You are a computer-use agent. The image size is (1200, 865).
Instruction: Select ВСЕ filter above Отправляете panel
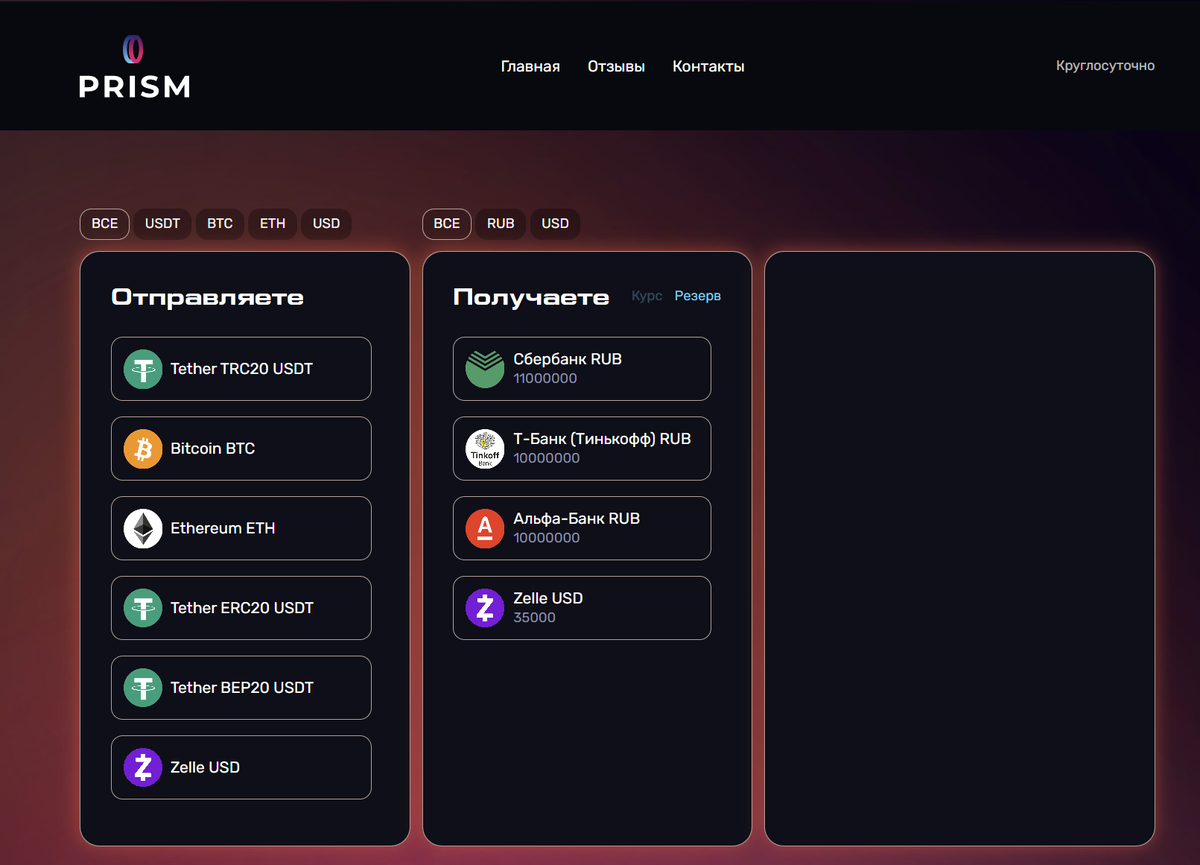(105, 223)
